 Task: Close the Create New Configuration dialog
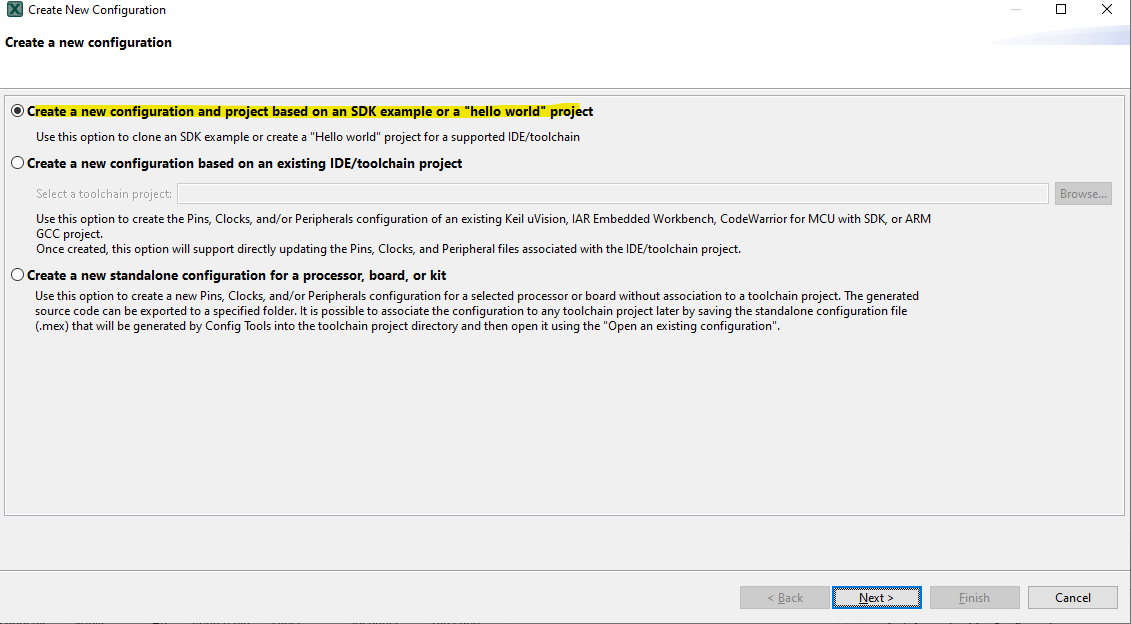[x=1107, y=10]
